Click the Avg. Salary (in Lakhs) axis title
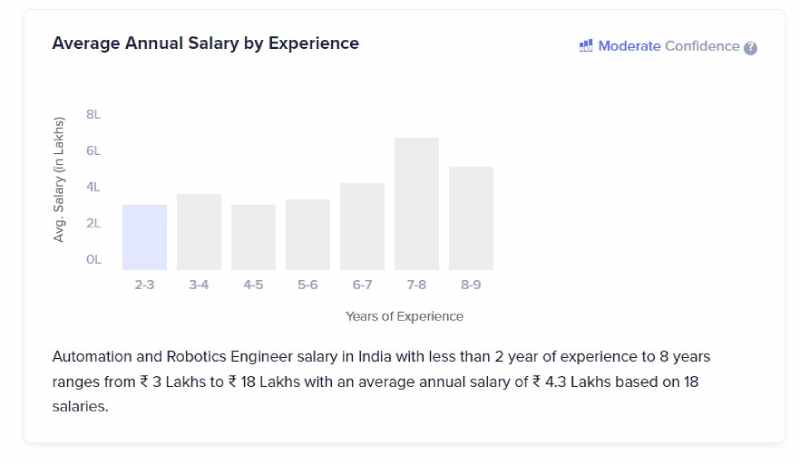 coord(59,179)
